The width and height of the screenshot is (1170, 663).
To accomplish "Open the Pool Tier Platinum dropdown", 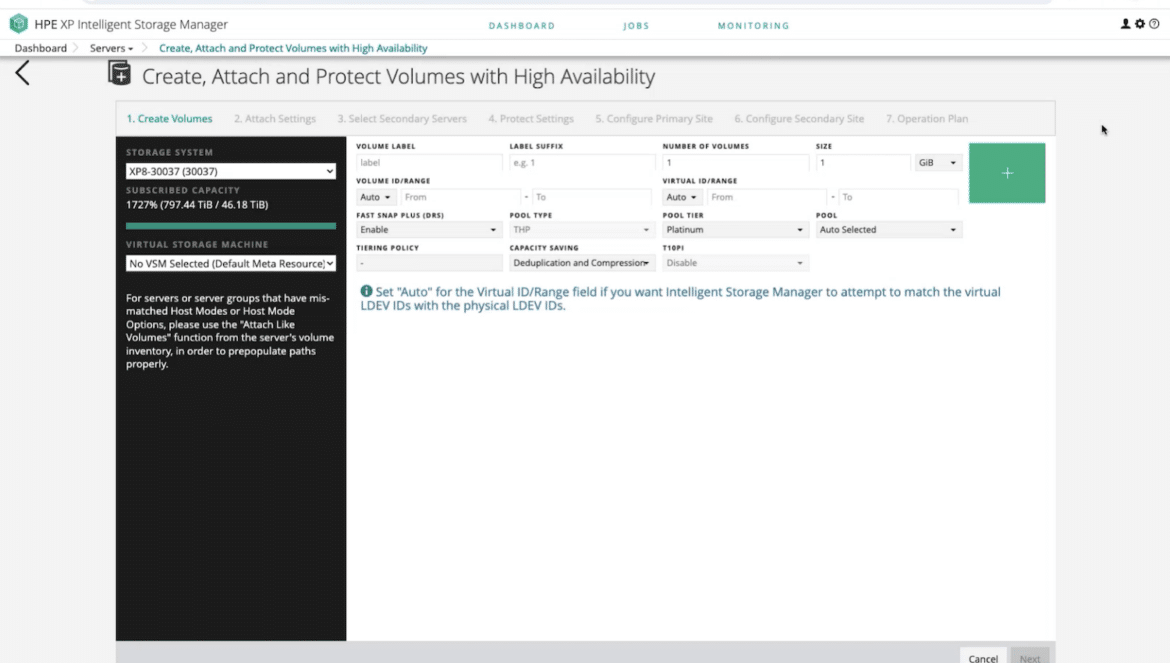I will 735,230.
